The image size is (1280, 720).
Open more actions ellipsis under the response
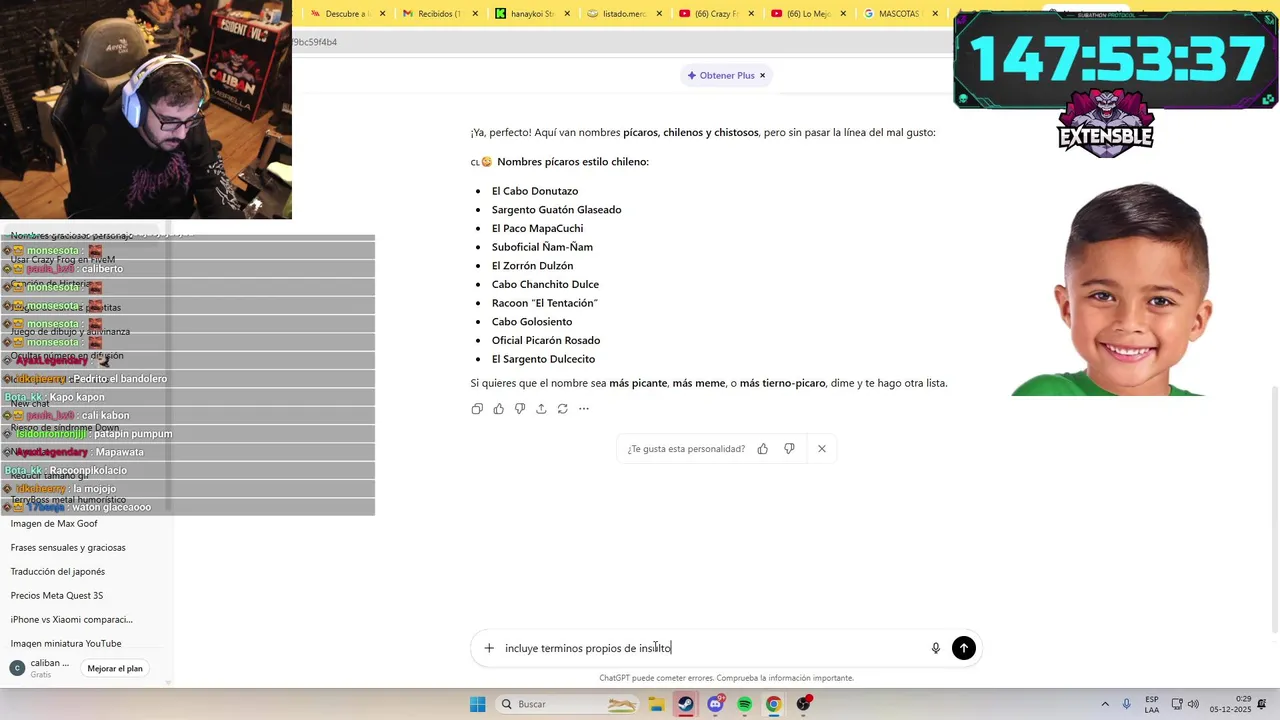(584, 409)
